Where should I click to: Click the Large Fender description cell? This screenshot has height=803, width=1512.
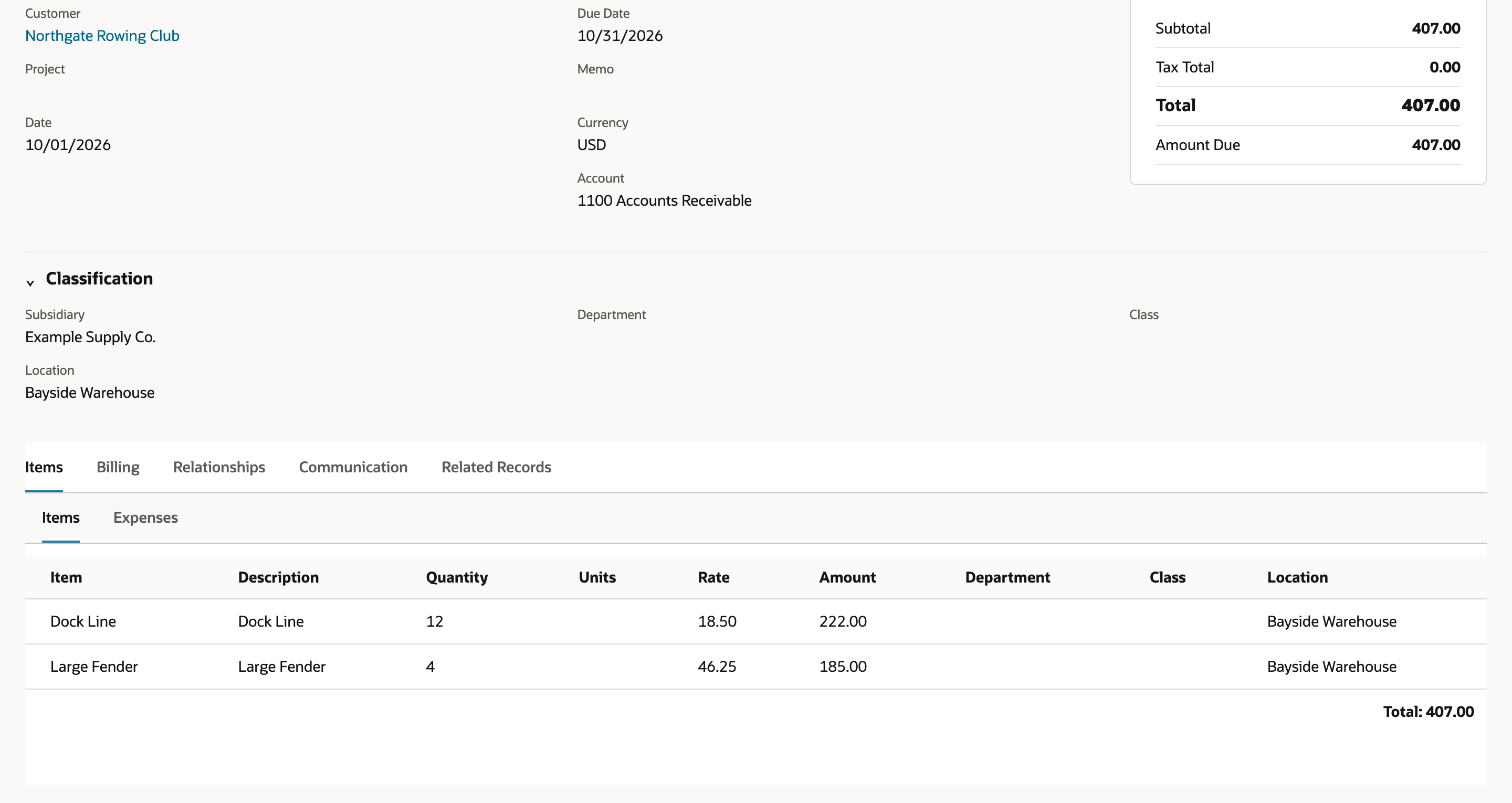(x=282, y=667)
